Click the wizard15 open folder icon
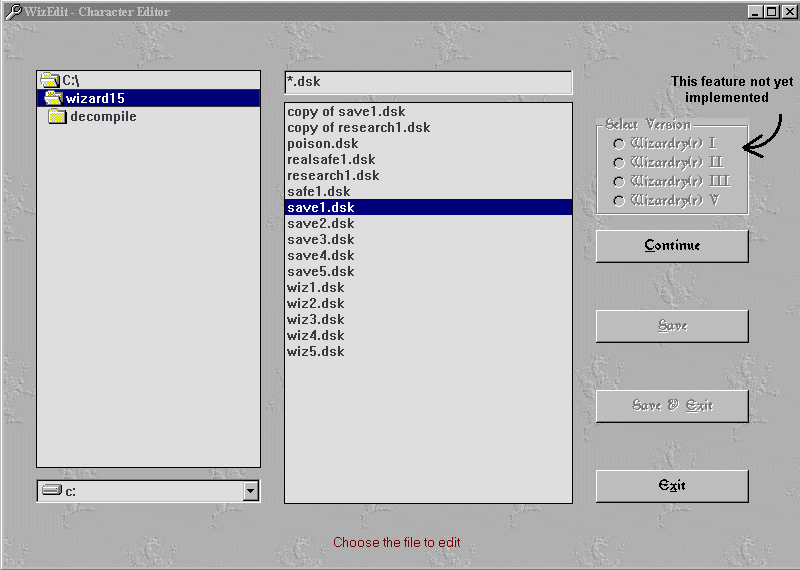Viewport: 800px width, 570px height. (54, 97)
